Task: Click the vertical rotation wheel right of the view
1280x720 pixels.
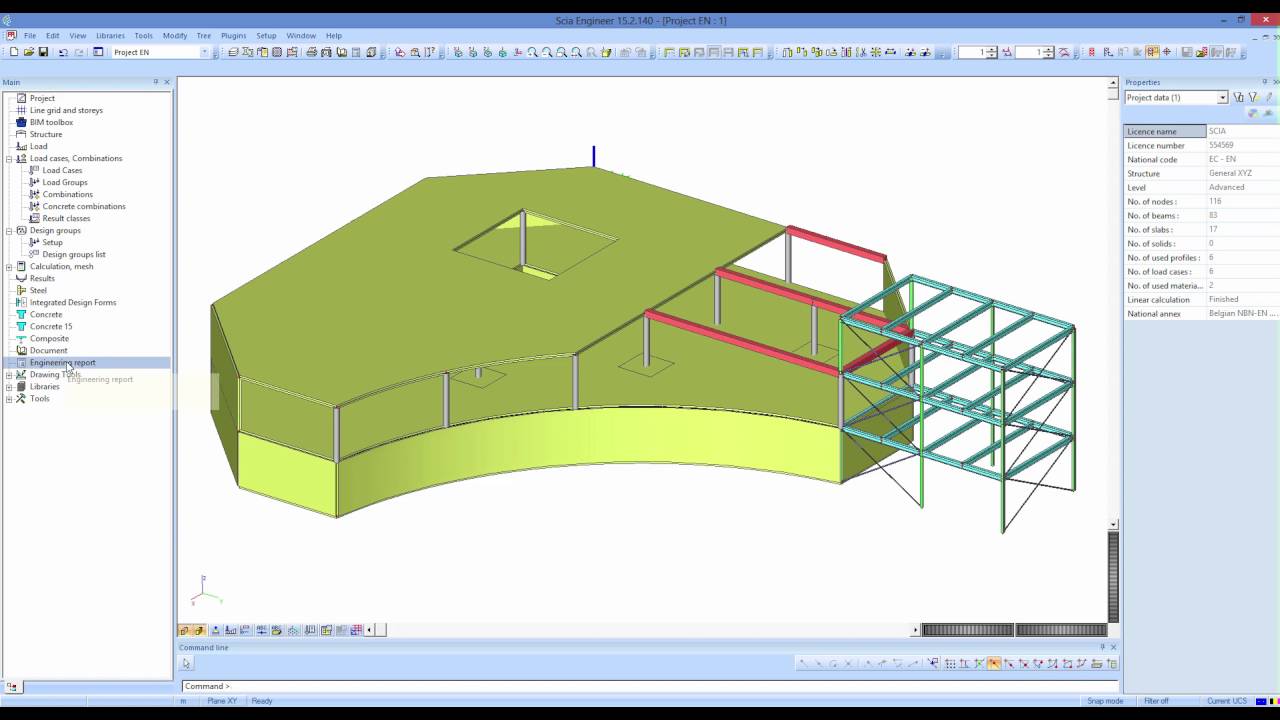Action: [1113, 577]
